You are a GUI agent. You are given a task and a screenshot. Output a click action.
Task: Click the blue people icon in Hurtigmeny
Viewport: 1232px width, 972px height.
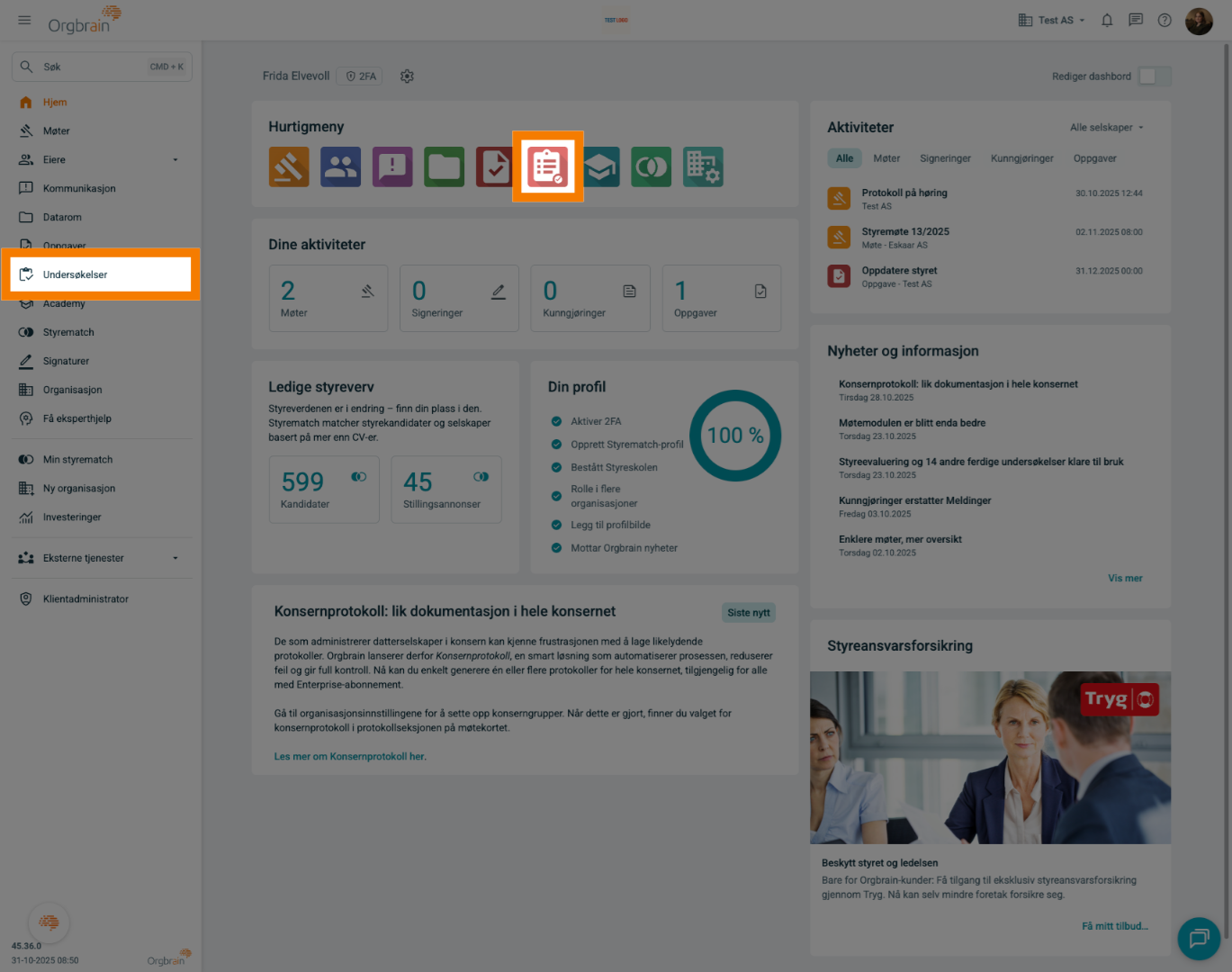pyautogui.click(x=340, y=166)
